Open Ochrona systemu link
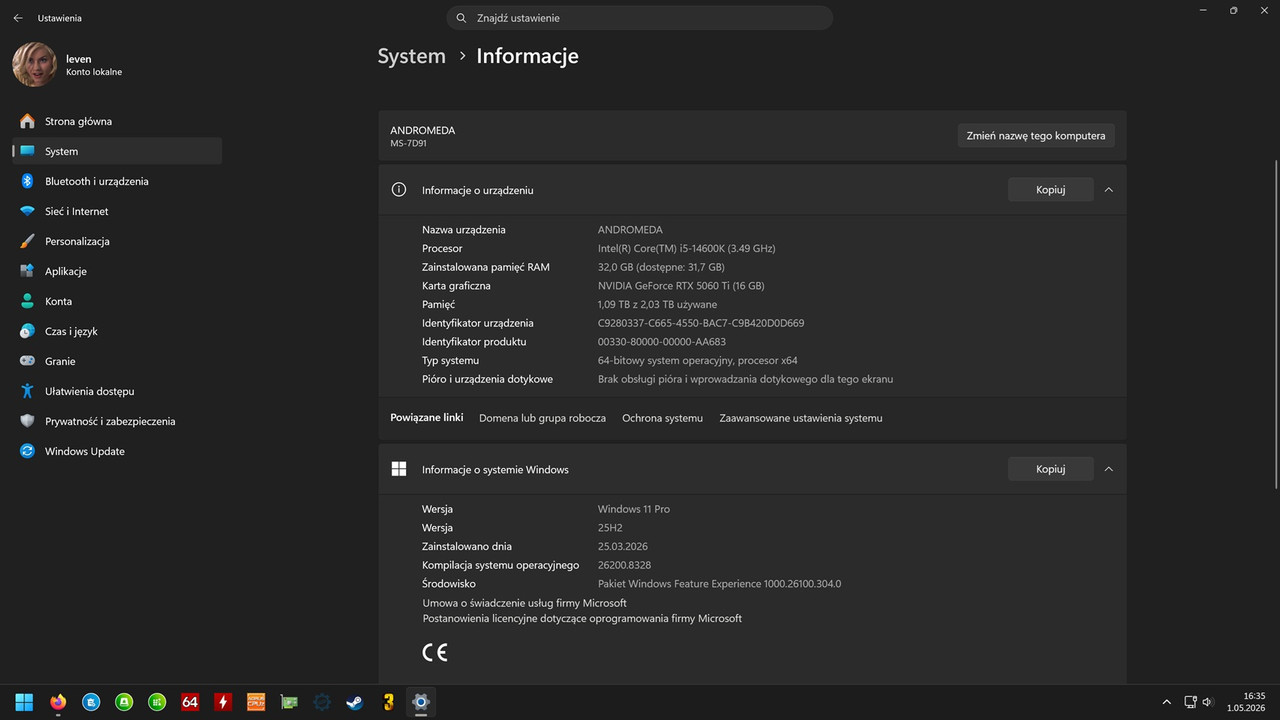 [x=662, y=418]
